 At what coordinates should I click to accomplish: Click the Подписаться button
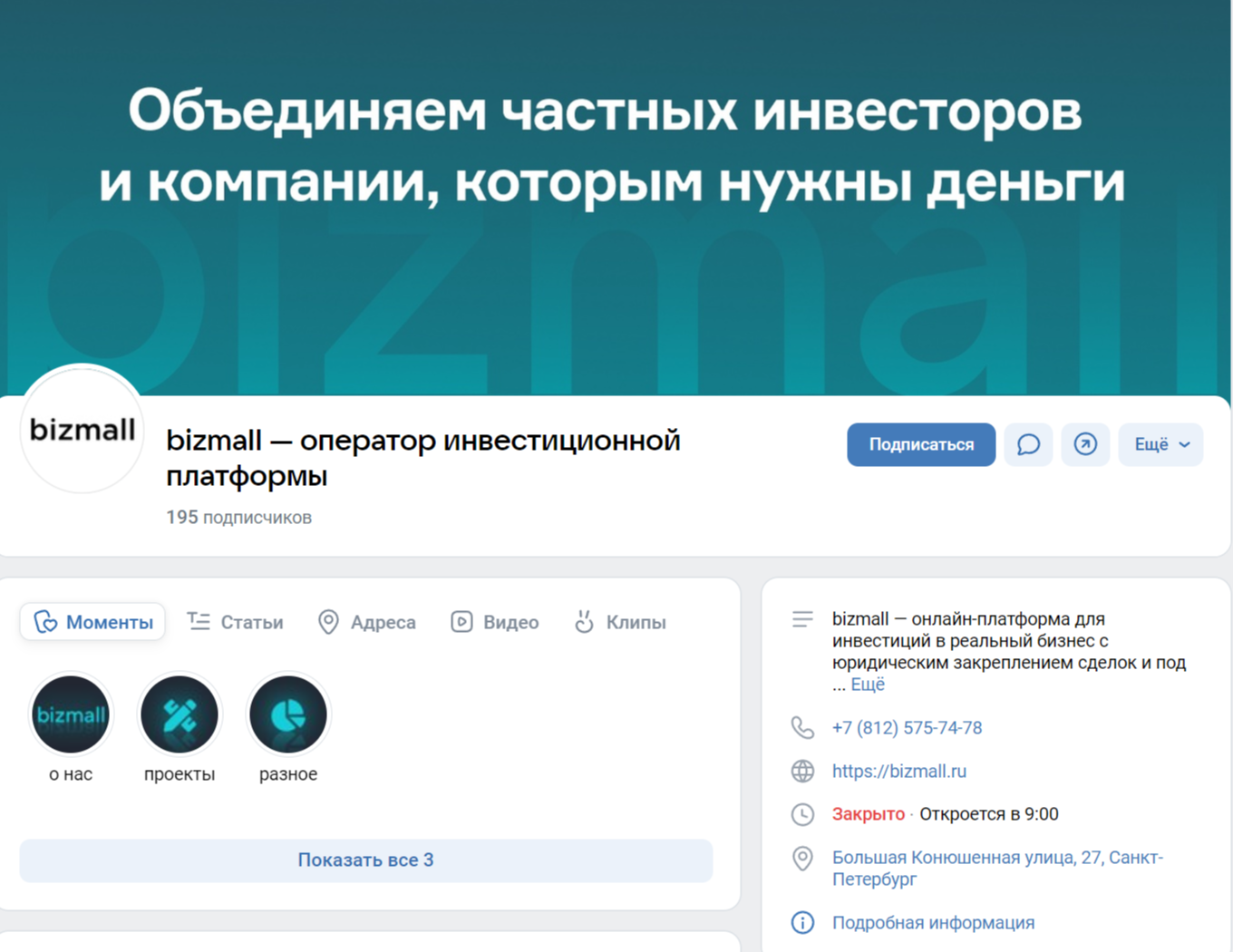921,444
